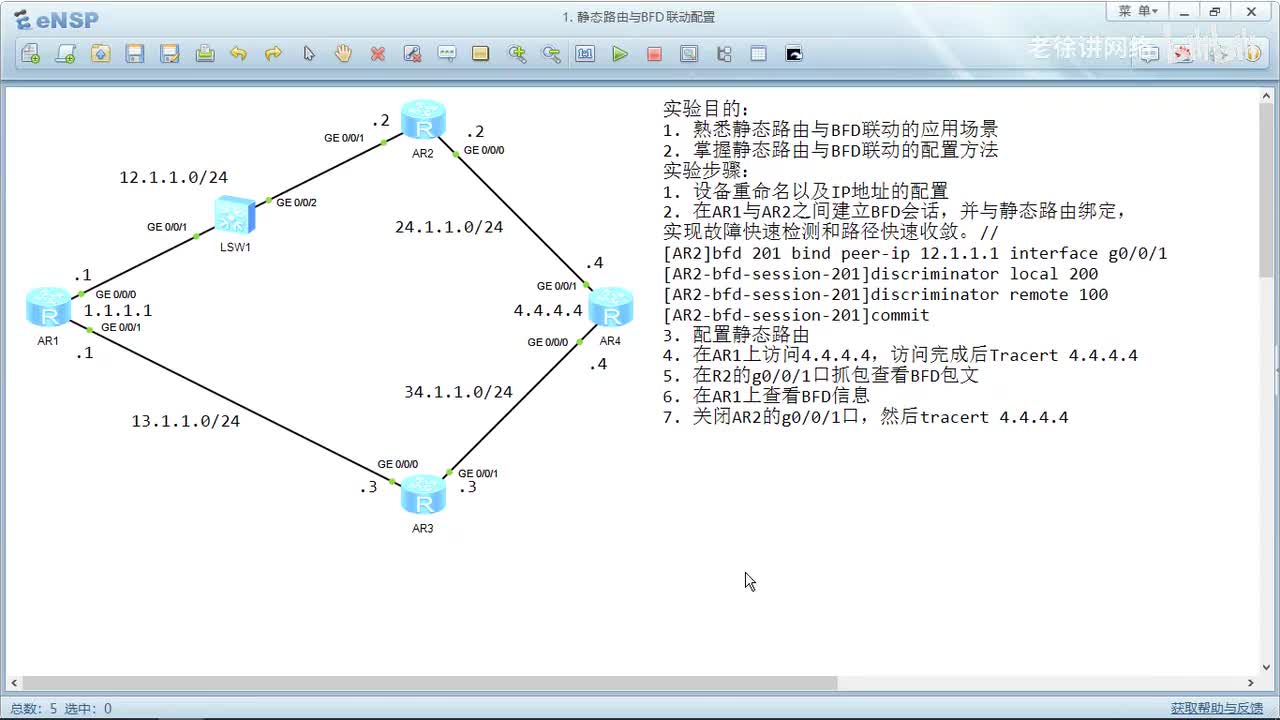This screenshot has width=1280, height=720.
Task: Click the 12.1.1.0/24 network label
Action: [174, 178]
